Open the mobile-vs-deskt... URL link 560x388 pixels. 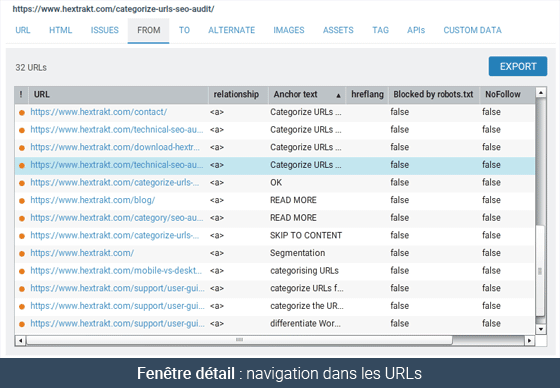coord(116,271)
